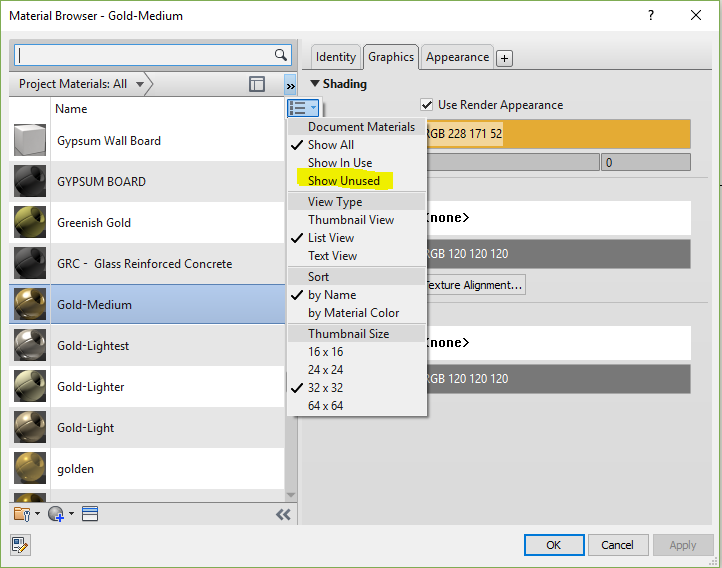The width and height of the screenshot is (722, 568).
Task: Collapse the Shading section triangle
Action: coord(315,84)
